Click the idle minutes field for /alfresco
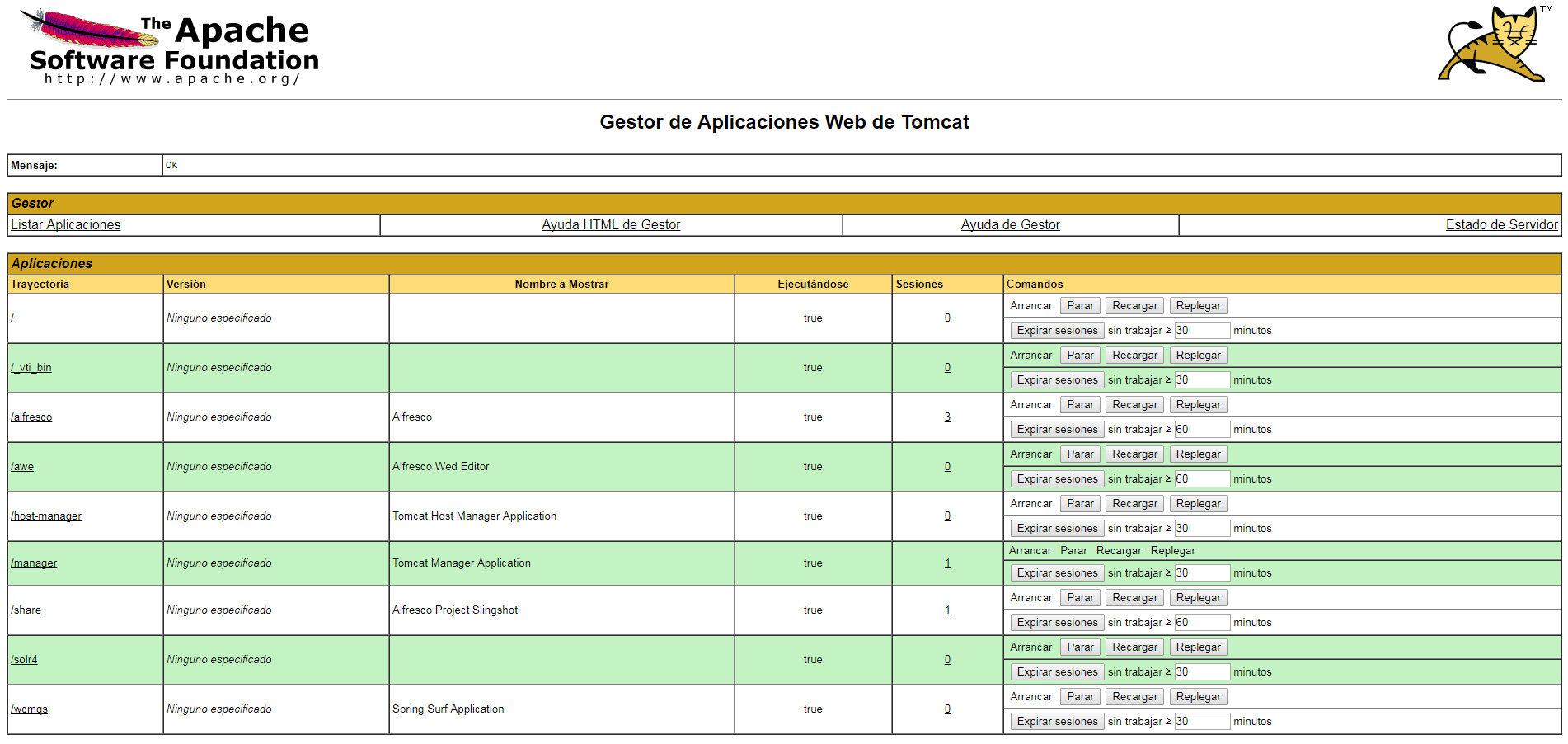1568x744 pixels. (x=1201, y=430)
